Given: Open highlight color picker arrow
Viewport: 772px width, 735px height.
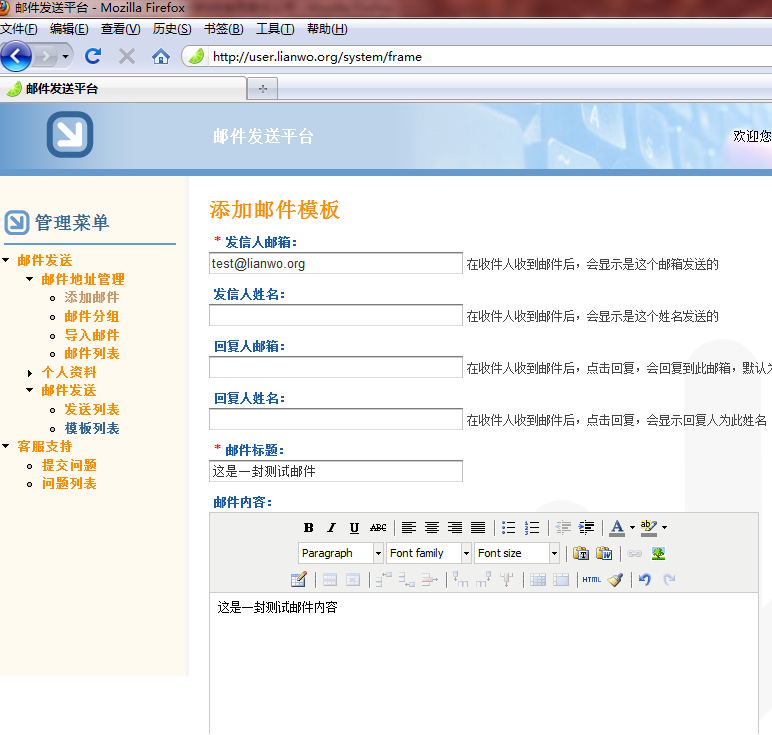Looking at the screenshot, I should coord(665,528).
